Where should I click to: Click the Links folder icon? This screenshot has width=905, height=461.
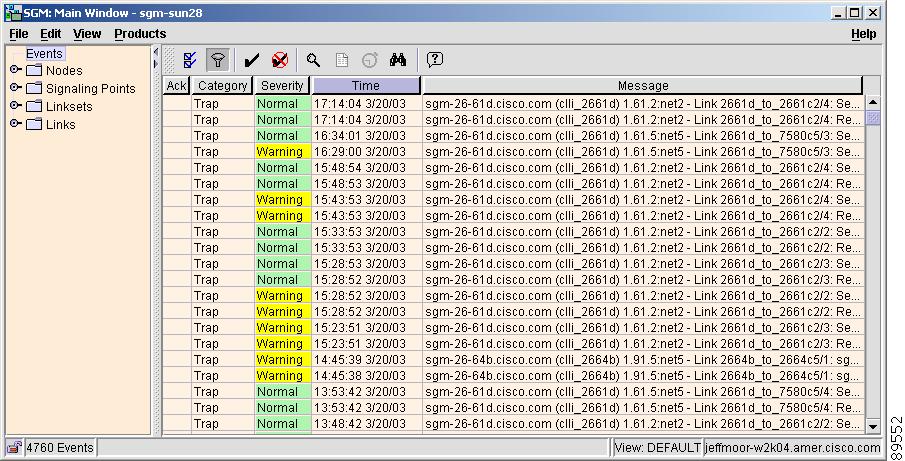point(35,124)
